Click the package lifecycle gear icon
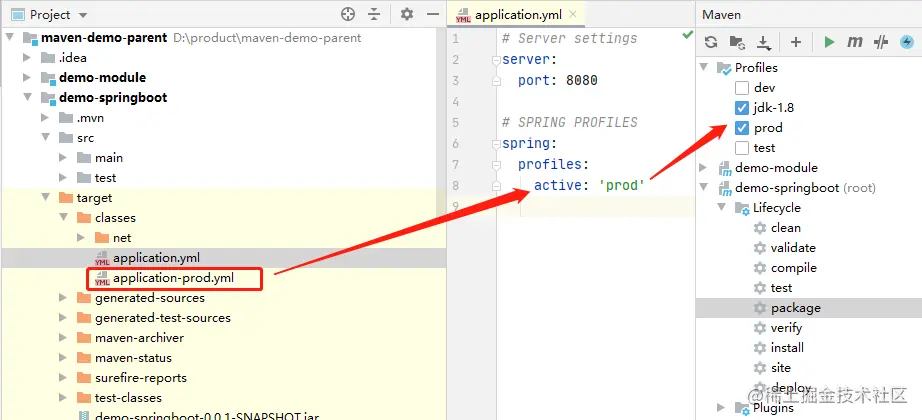 coord(760,308)
